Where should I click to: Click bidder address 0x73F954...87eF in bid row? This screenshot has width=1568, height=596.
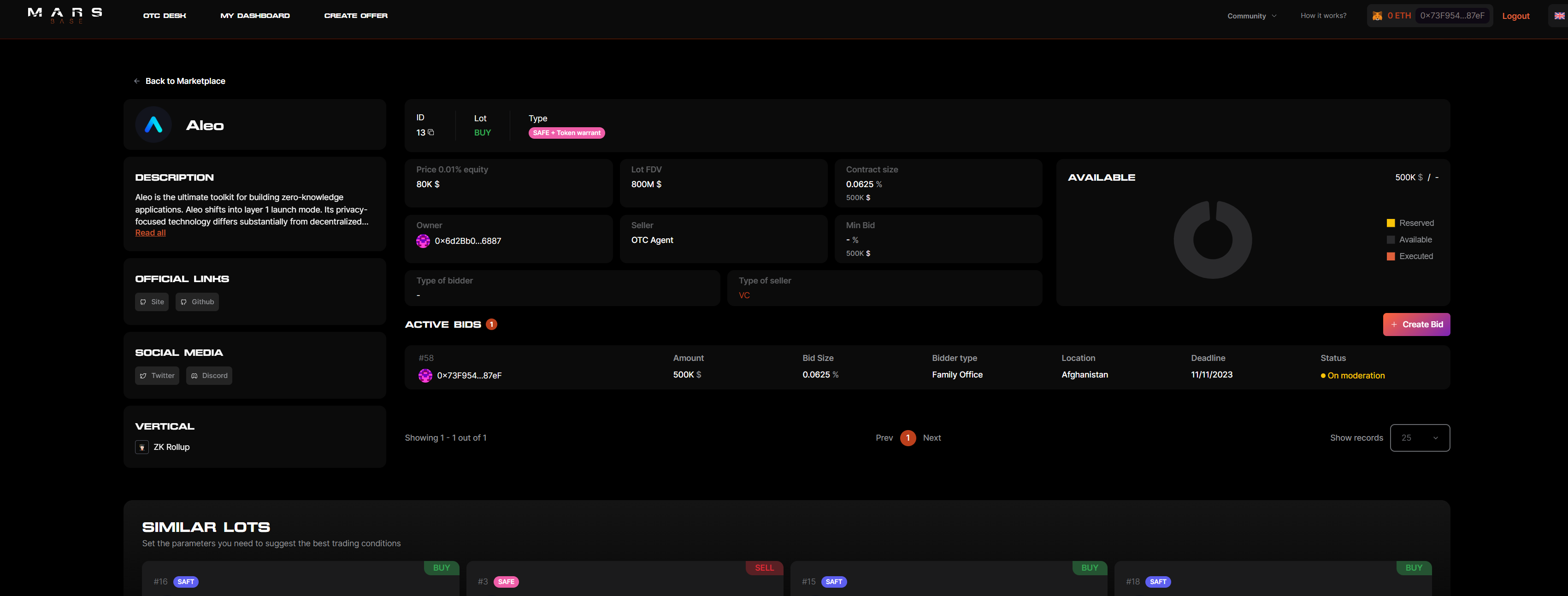[x=469, y=376]
